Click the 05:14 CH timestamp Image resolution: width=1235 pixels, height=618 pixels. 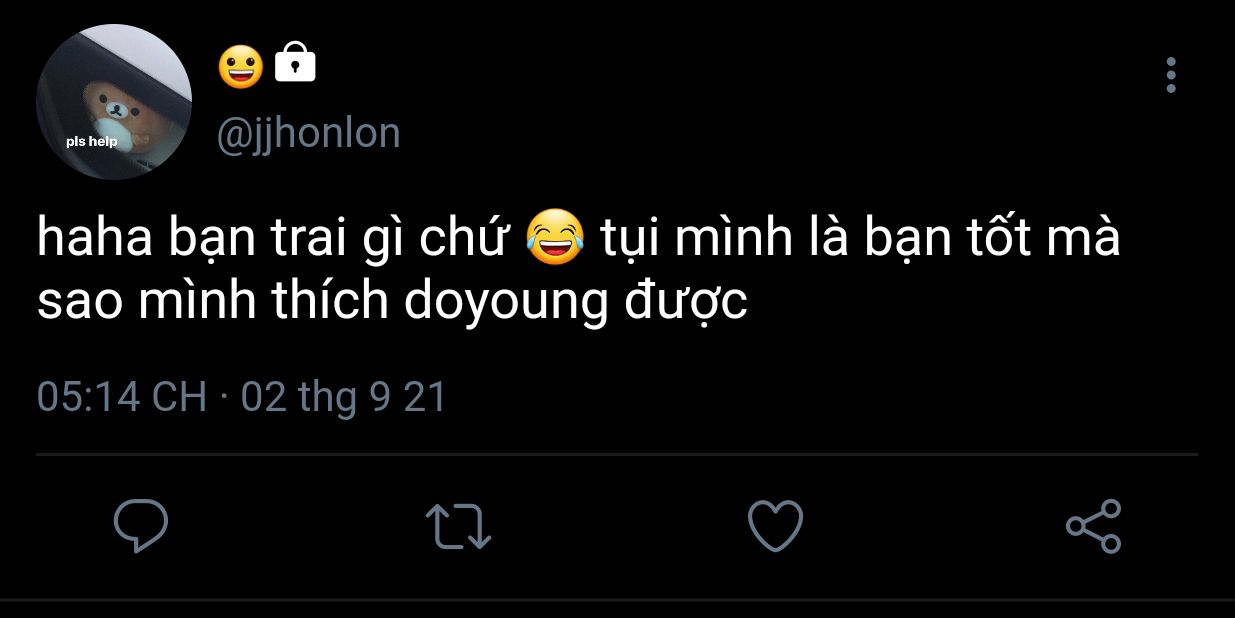[x=122, y=398]
